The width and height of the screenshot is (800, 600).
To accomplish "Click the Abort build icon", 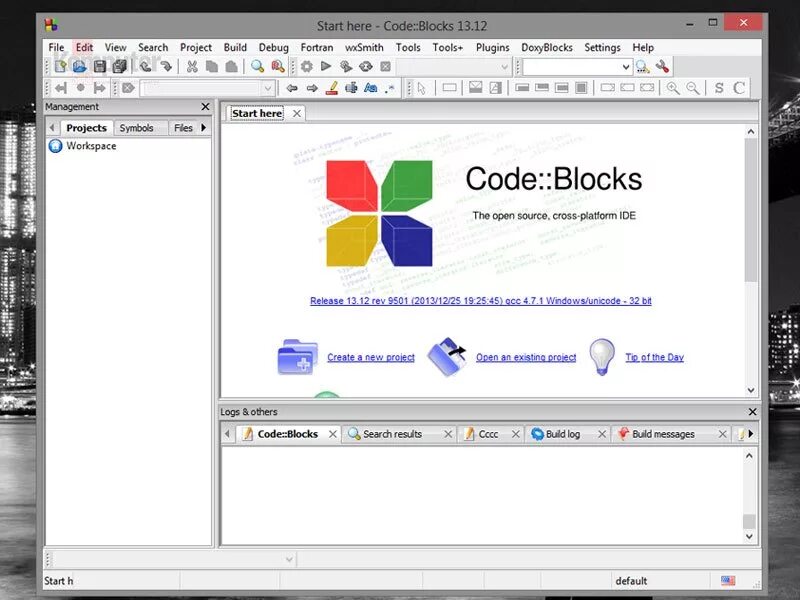I will point(386,66).
